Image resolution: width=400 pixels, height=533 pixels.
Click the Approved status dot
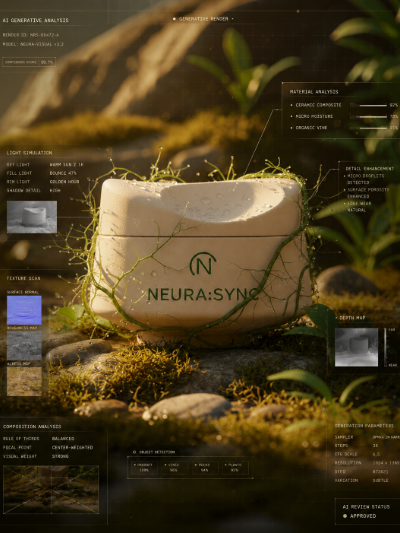(x=345, y=516)
